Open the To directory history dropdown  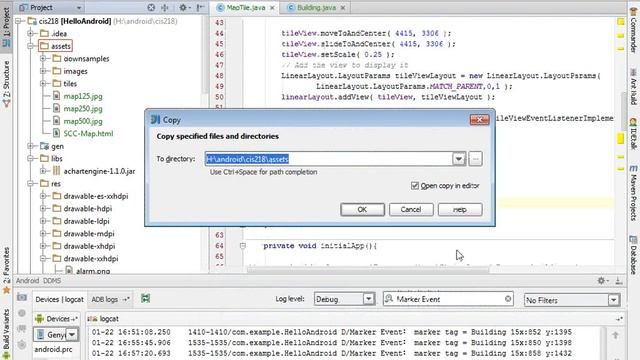[x=459, y=159]
